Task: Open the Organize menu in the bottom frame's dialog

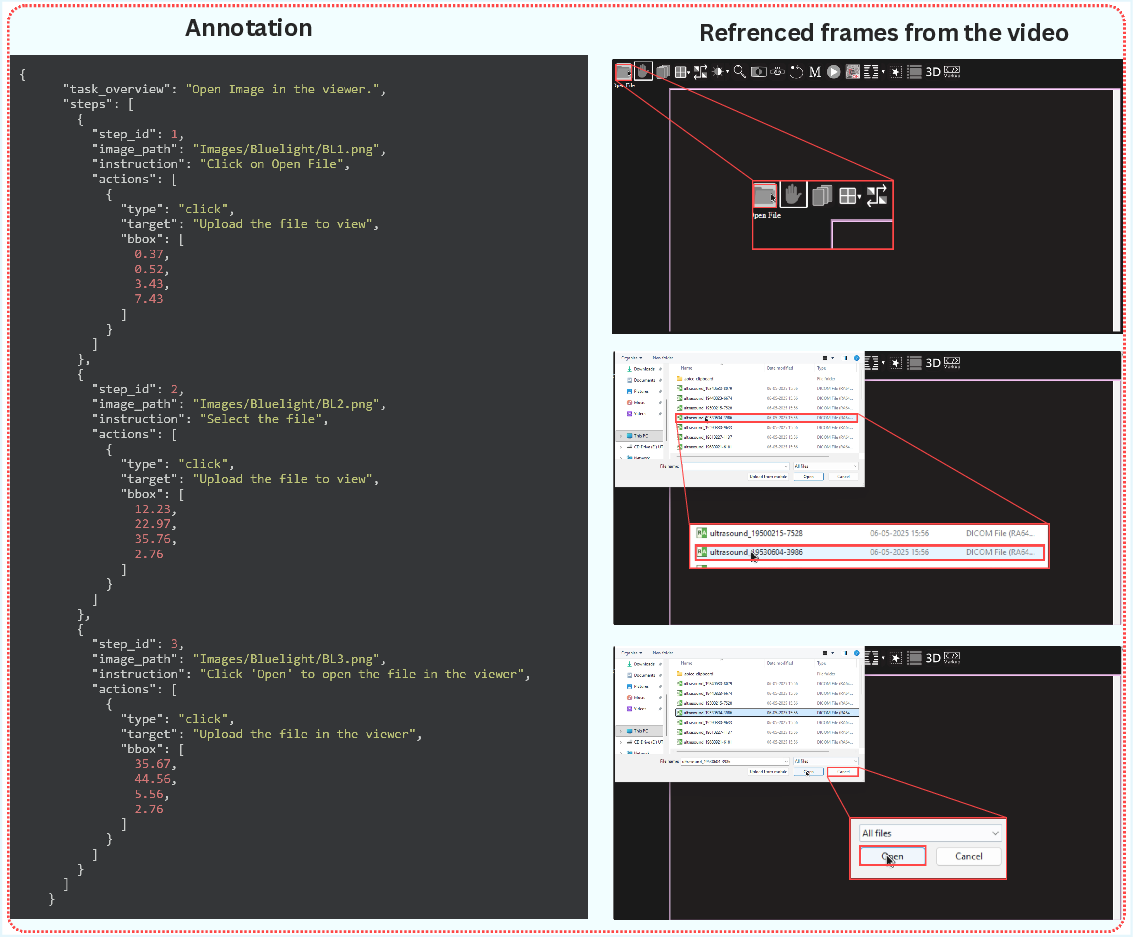Action: [x=632, y=652]
